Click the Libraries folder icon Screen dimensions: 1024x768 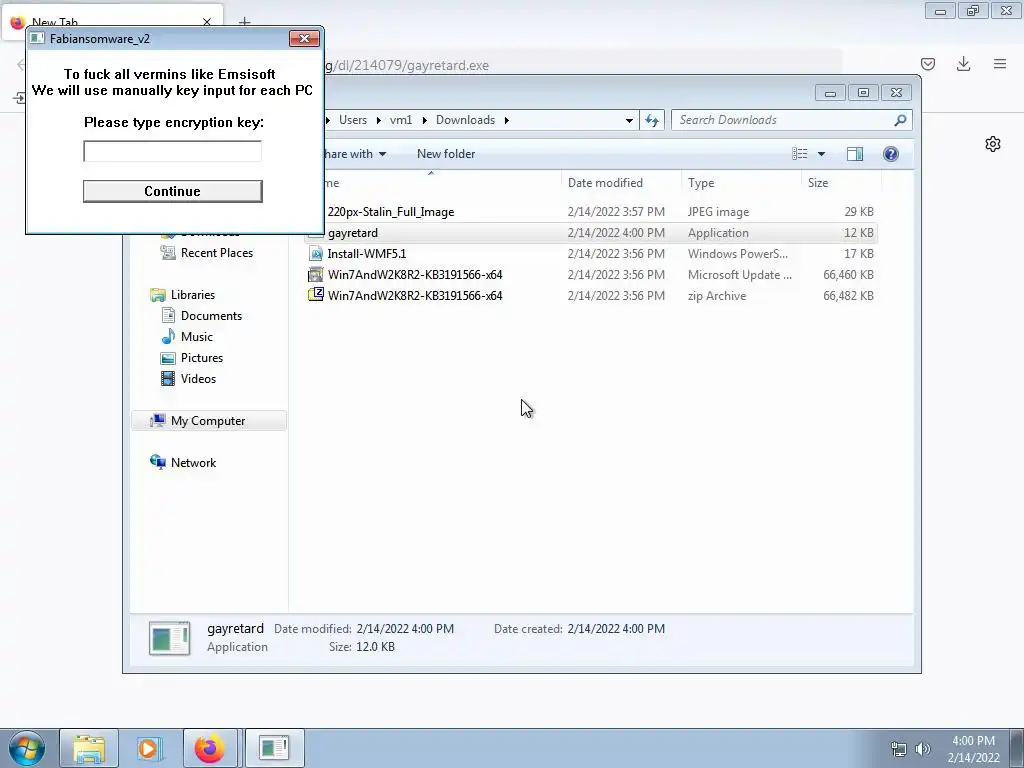(157, 295)
